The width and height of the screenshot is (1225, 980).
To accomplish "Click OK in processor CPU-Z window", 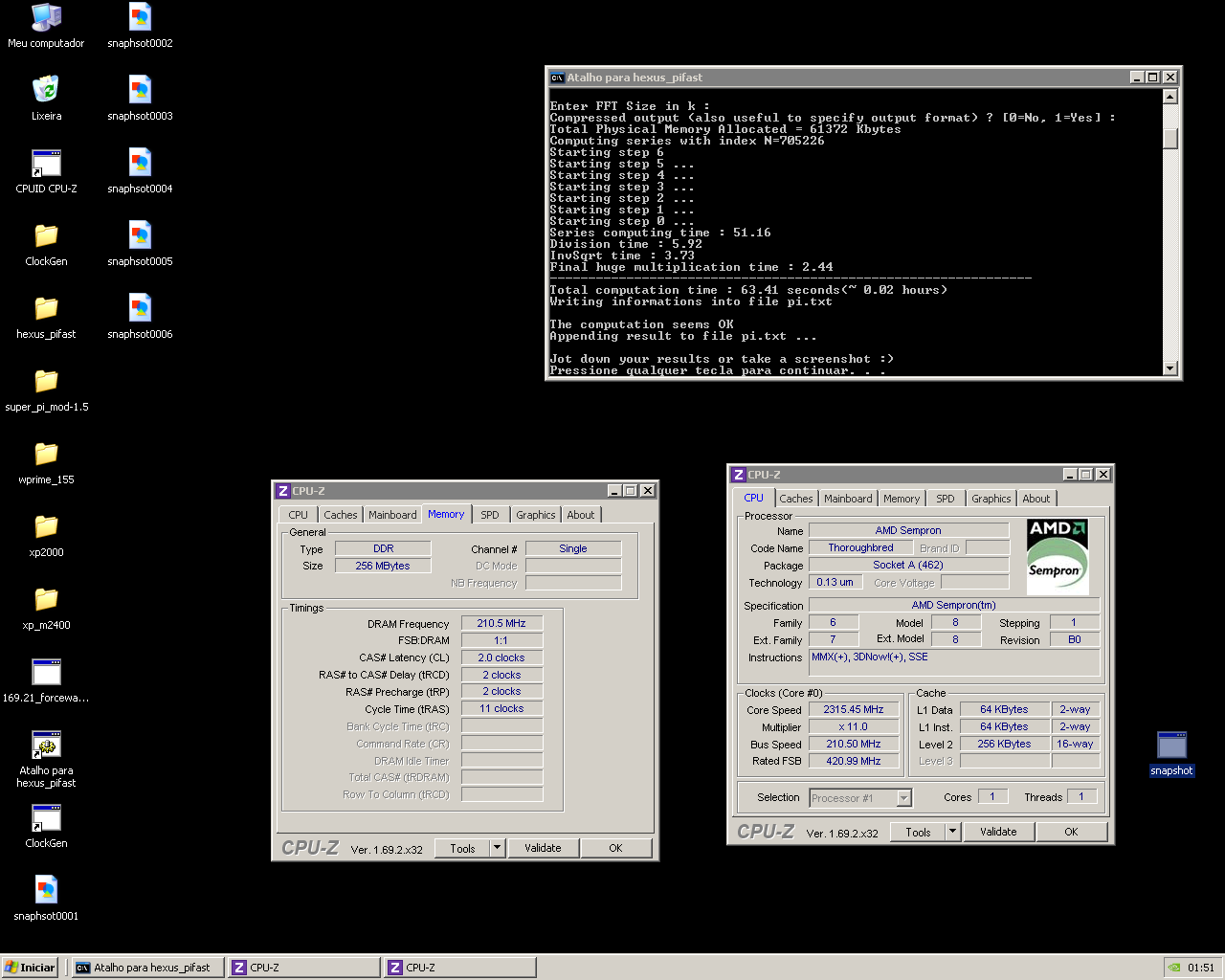I will pos(1071,832).
